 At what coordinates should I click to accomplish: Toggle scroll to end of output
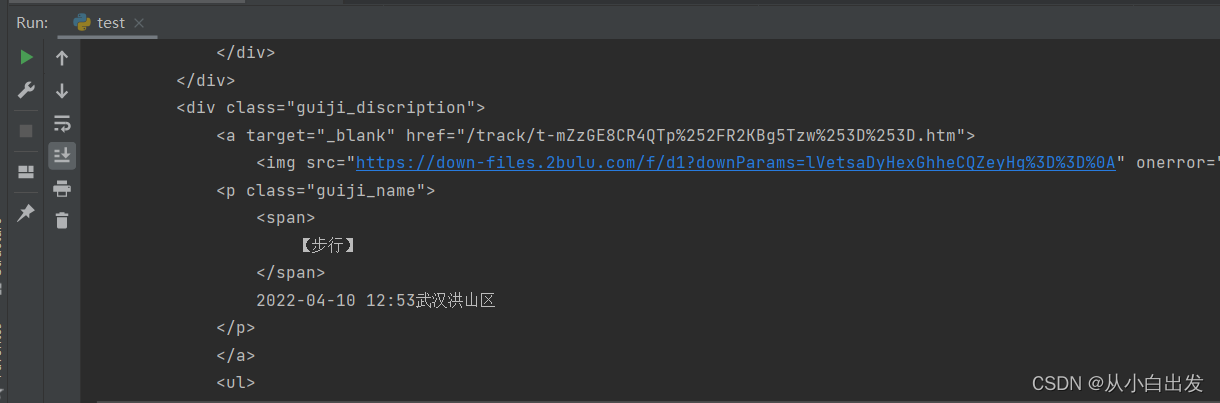pos(62,155)
